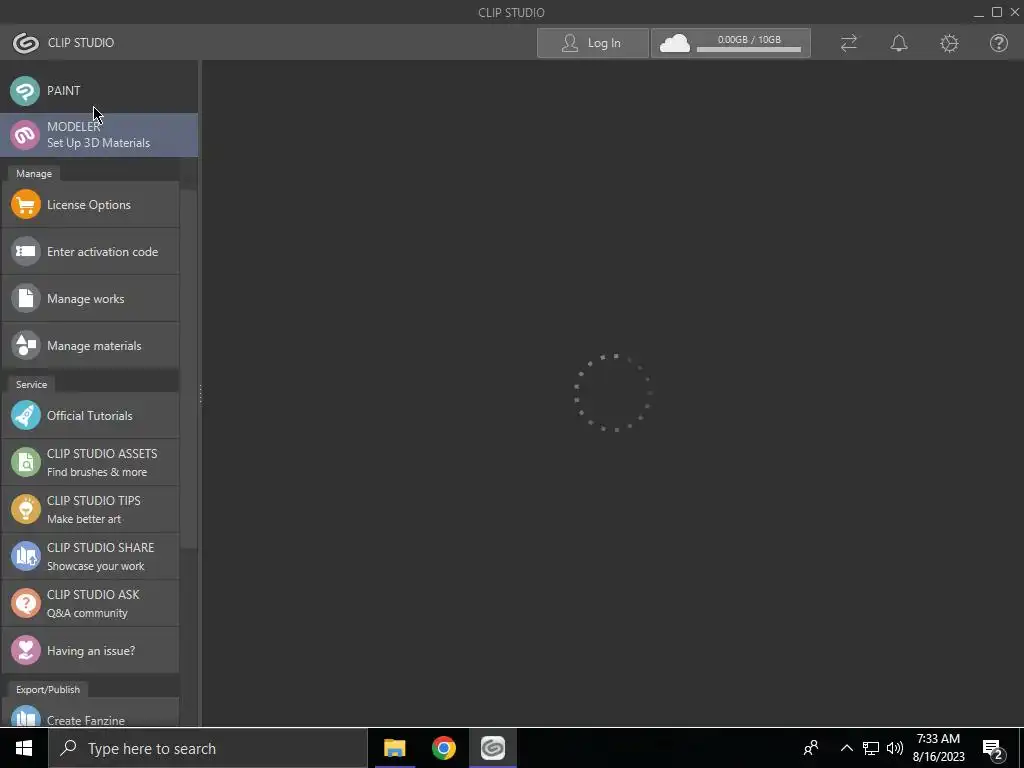The image size is (1024, 768).
Task: Maximize the CLIP STUDIO window
Action: point(997,12)
